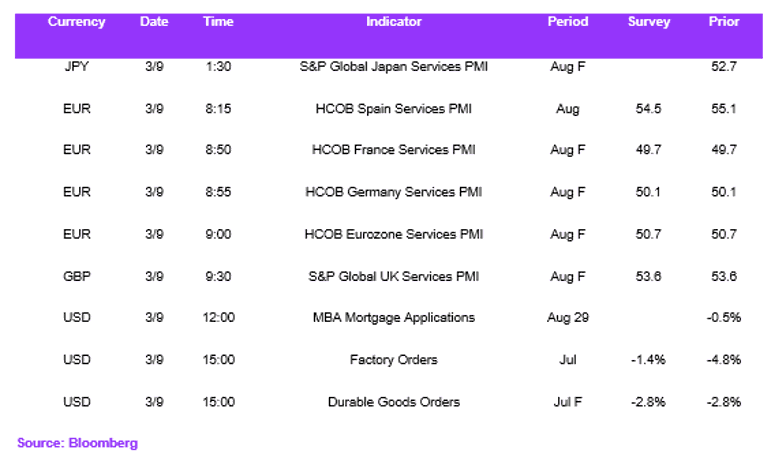Click the Indicator column header
Screen dimensions: 770x461
[x=393, y=22]
